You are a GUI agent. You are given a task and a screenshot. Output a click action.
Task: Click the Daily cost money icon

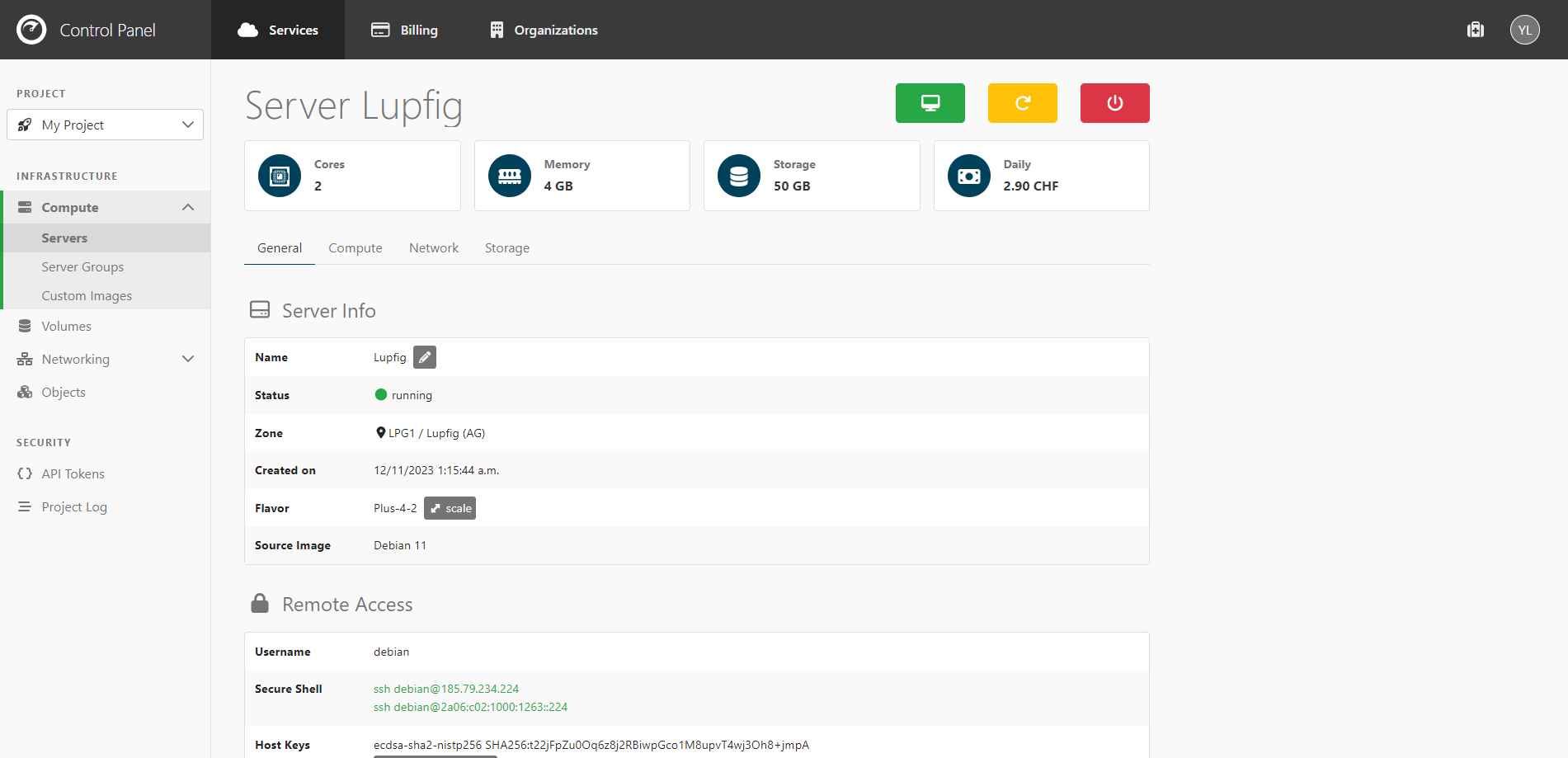pos(969,176)
